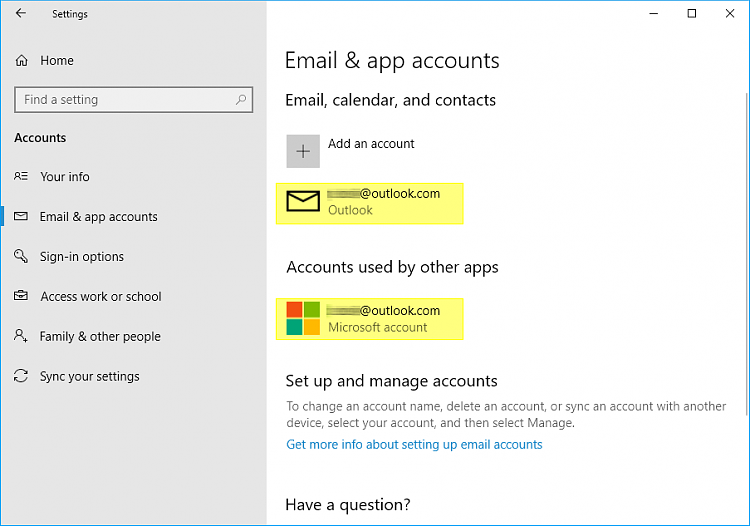Select the Email & app accounts envelope icon
The height and width of the screenshot is (526, 750).
pyautogui.click(x=21, y=216)
